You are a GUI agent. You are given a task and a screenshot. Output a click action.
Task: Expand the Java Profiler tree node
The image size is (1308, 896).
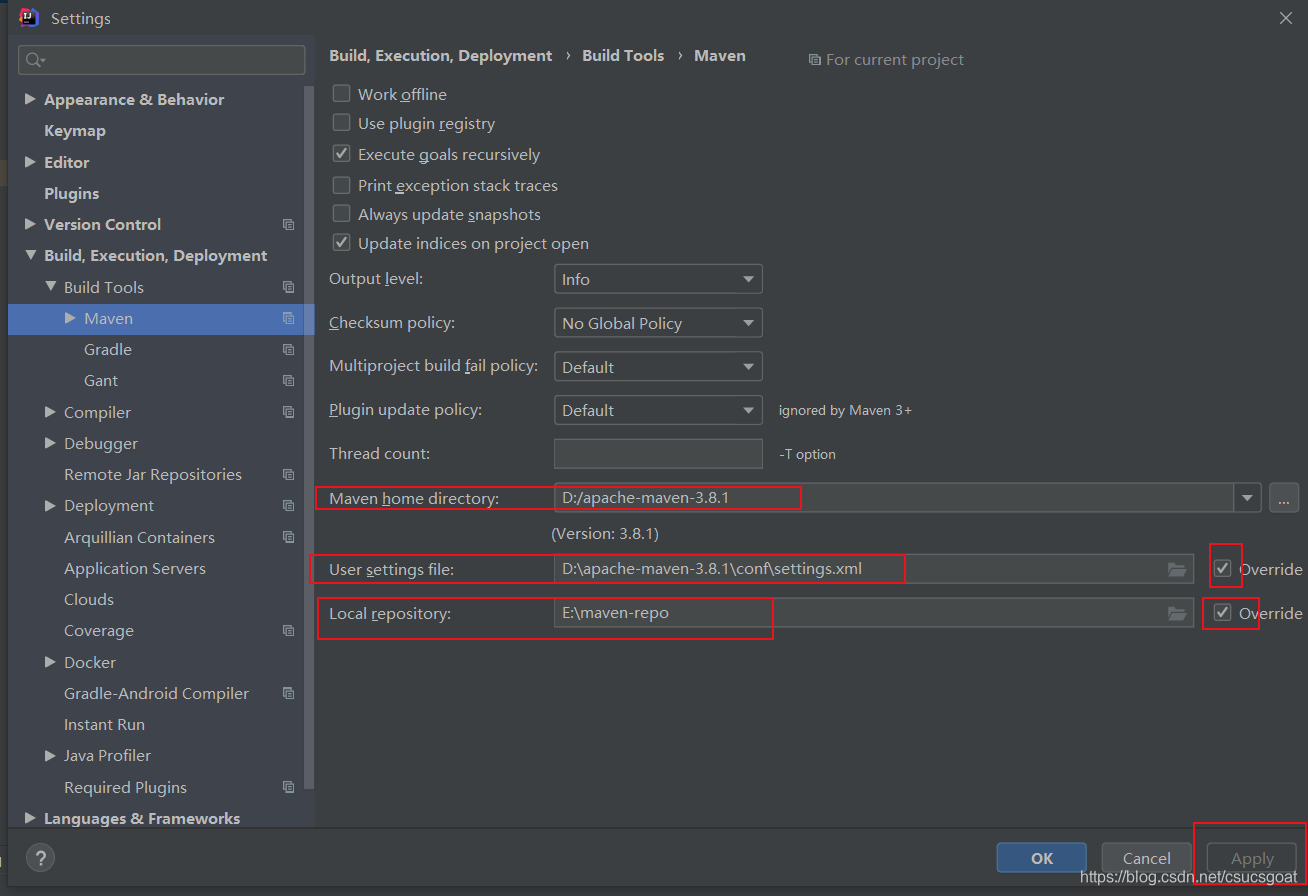pos(50,756)
